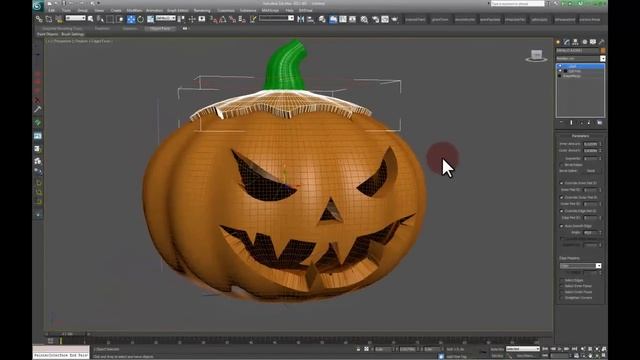The height and width of the screenshot is (360, 640).
Task: Toggle Override Inner Mat ID checkbox
Action: coord(562,183)
